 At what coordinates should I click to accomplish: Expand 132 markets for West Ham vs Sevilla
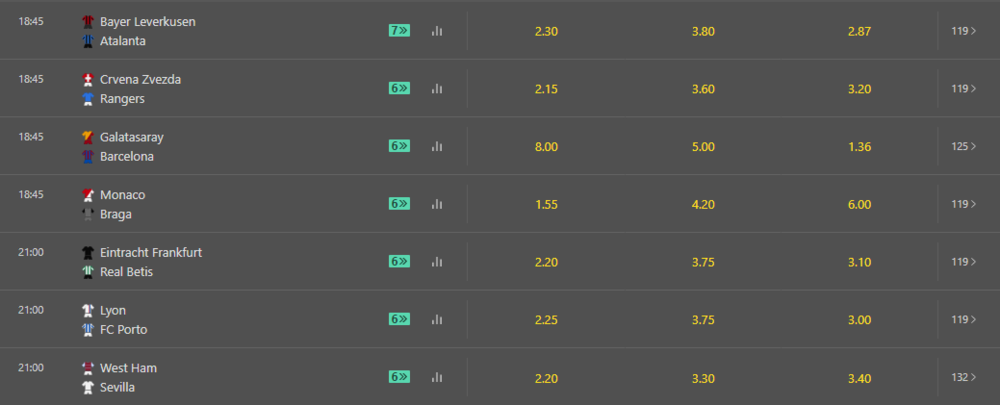(964, 377)
